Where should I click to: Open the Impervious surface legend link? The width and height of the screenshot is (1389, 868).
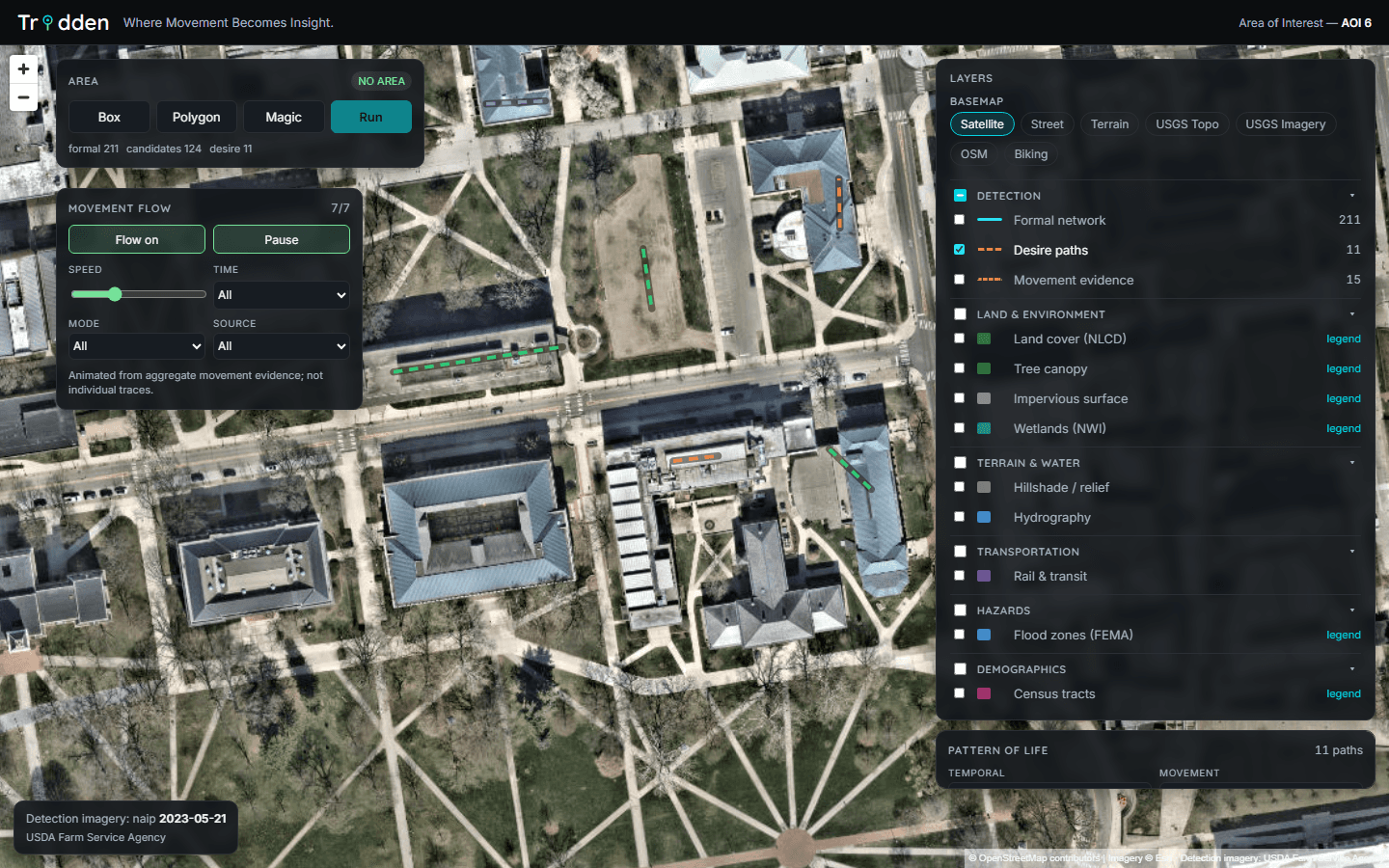pos(1343,398)
